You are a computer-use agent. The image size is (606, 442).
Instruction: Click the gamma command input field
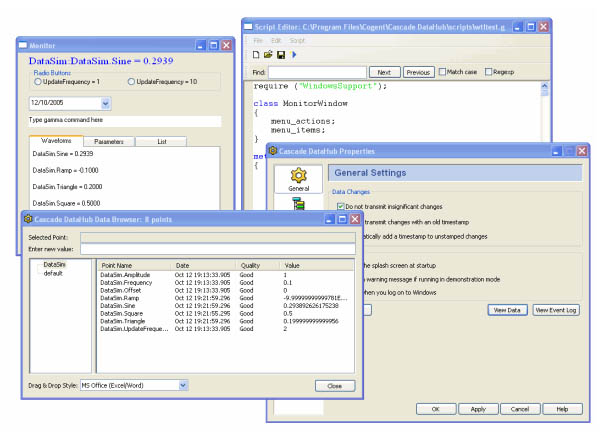pos(125,121)
